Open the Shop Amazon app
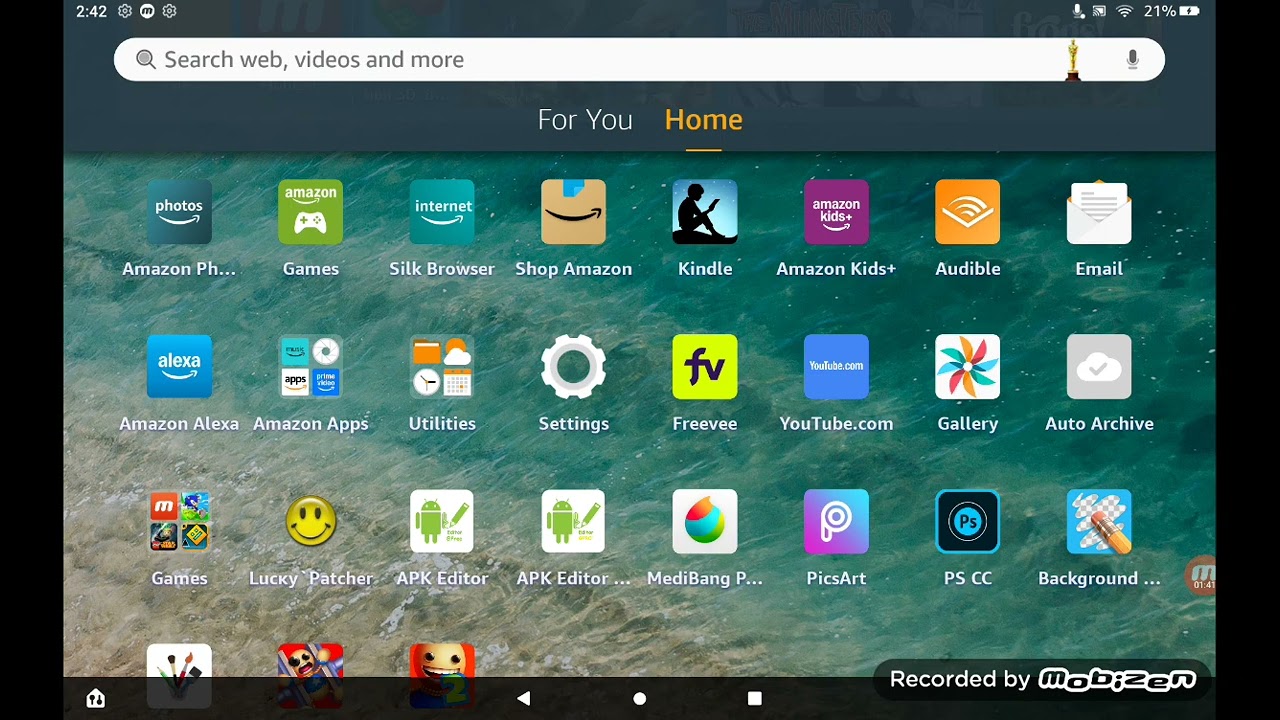Viewport: 1280px width, 720px height. (574, 212)
